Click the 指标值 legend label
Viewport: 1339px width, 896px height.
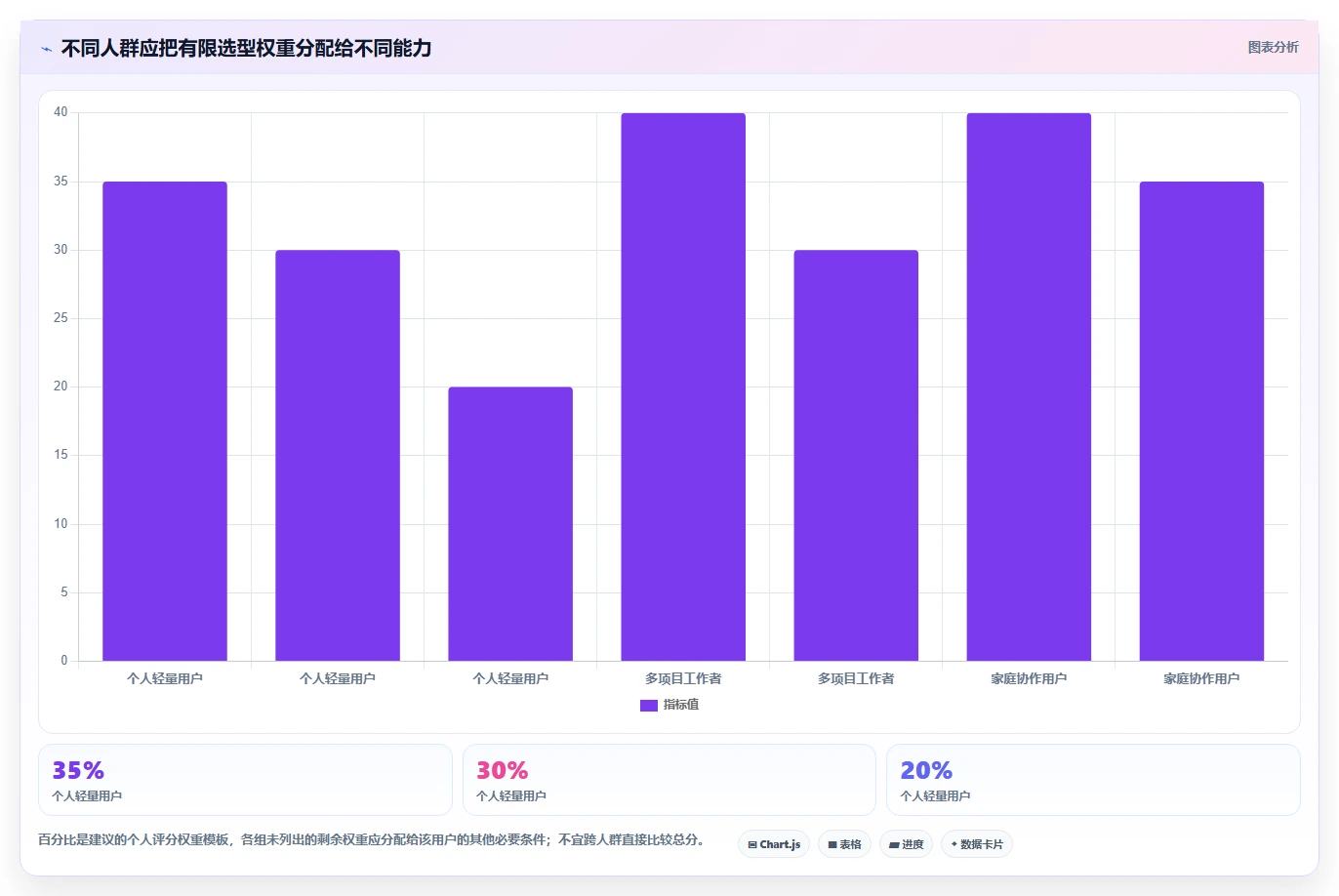point(681,705)
